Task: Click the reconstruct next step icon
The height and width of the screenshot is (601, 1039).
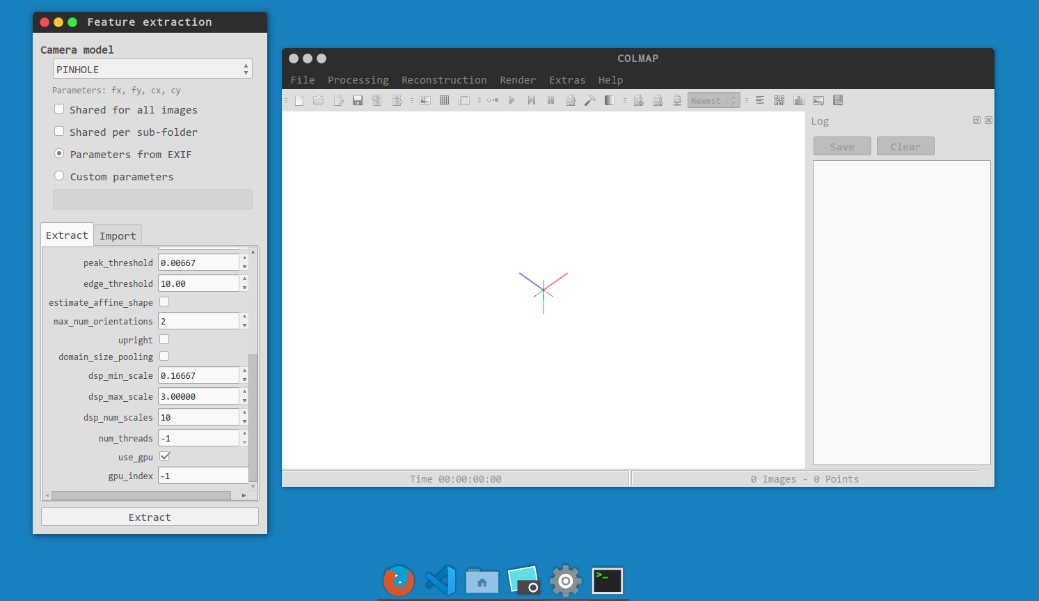Action: pyautogui.click(x=531, y=100)
